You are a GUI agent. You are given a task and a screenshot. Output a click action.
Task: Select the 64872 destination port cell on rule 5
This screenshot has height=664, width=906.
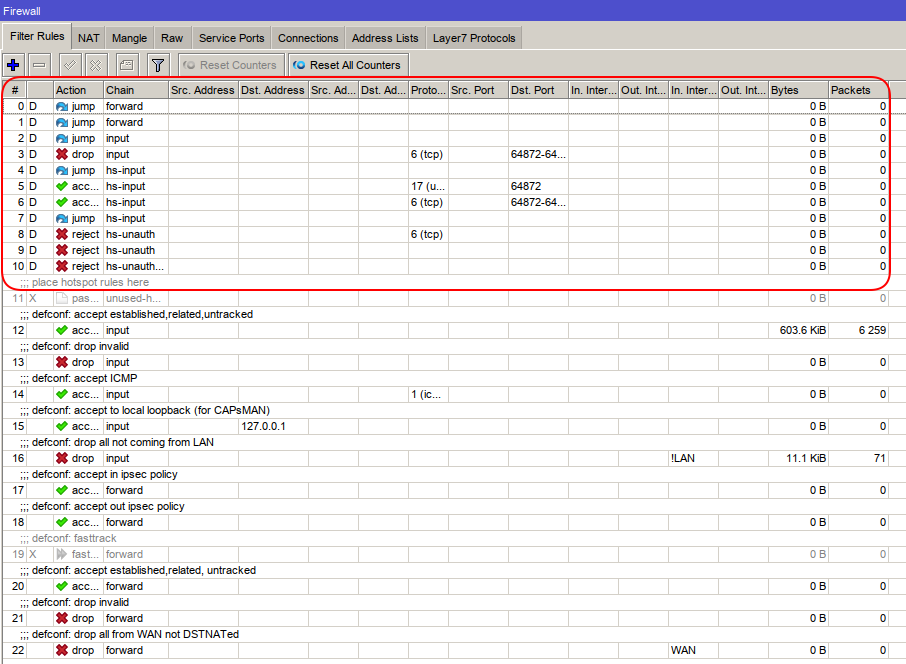coord(538,186)
